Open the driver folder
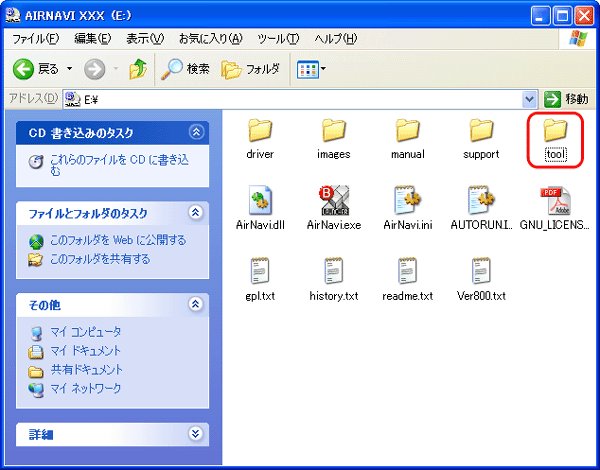Viewport: 600px width, 470px height. coord(259,131)
